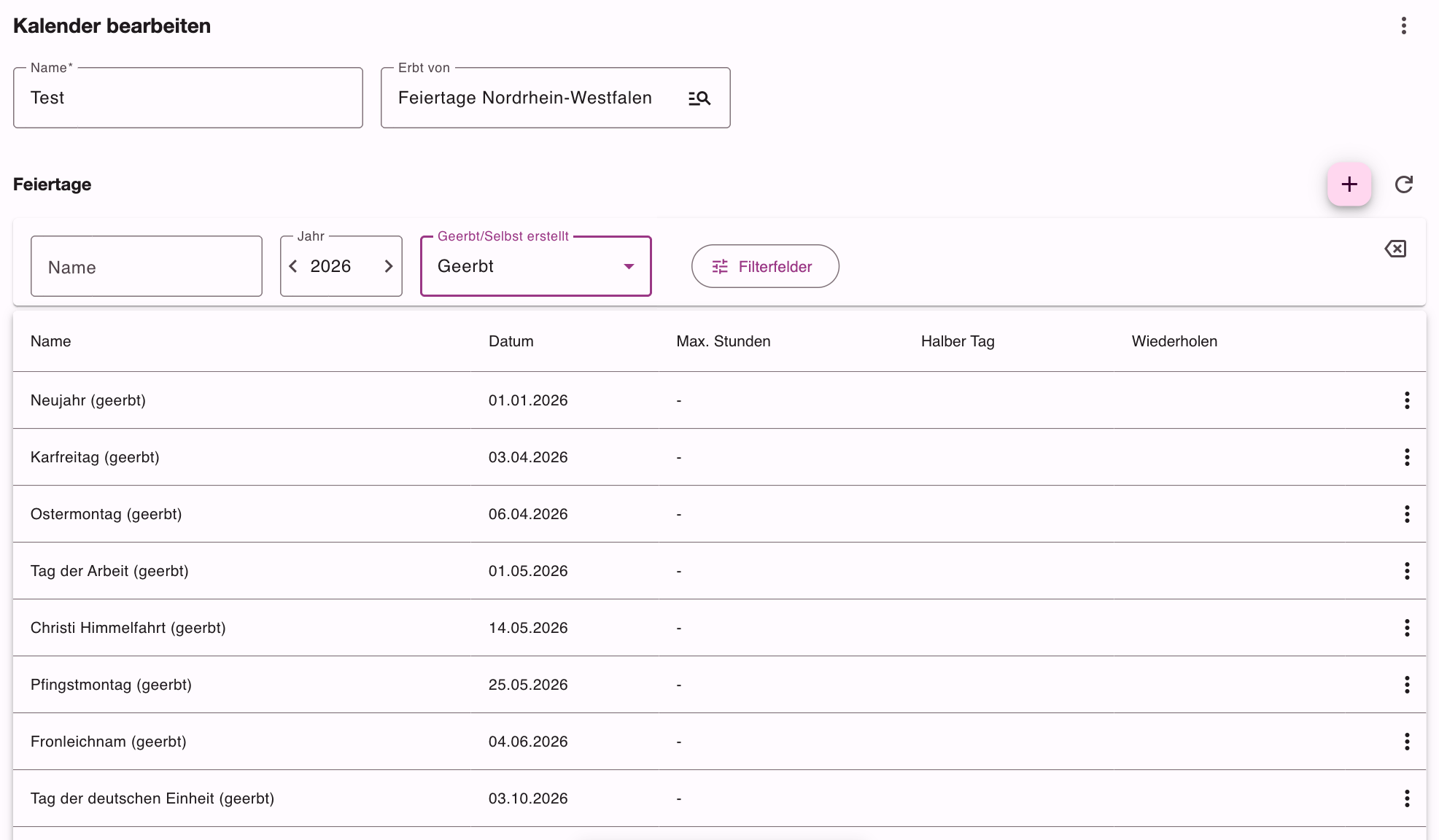Open row menu for Pfingstmontag
This screenshot has height=840, width=1439.
pyautogui.click(x=1407, y=685)
